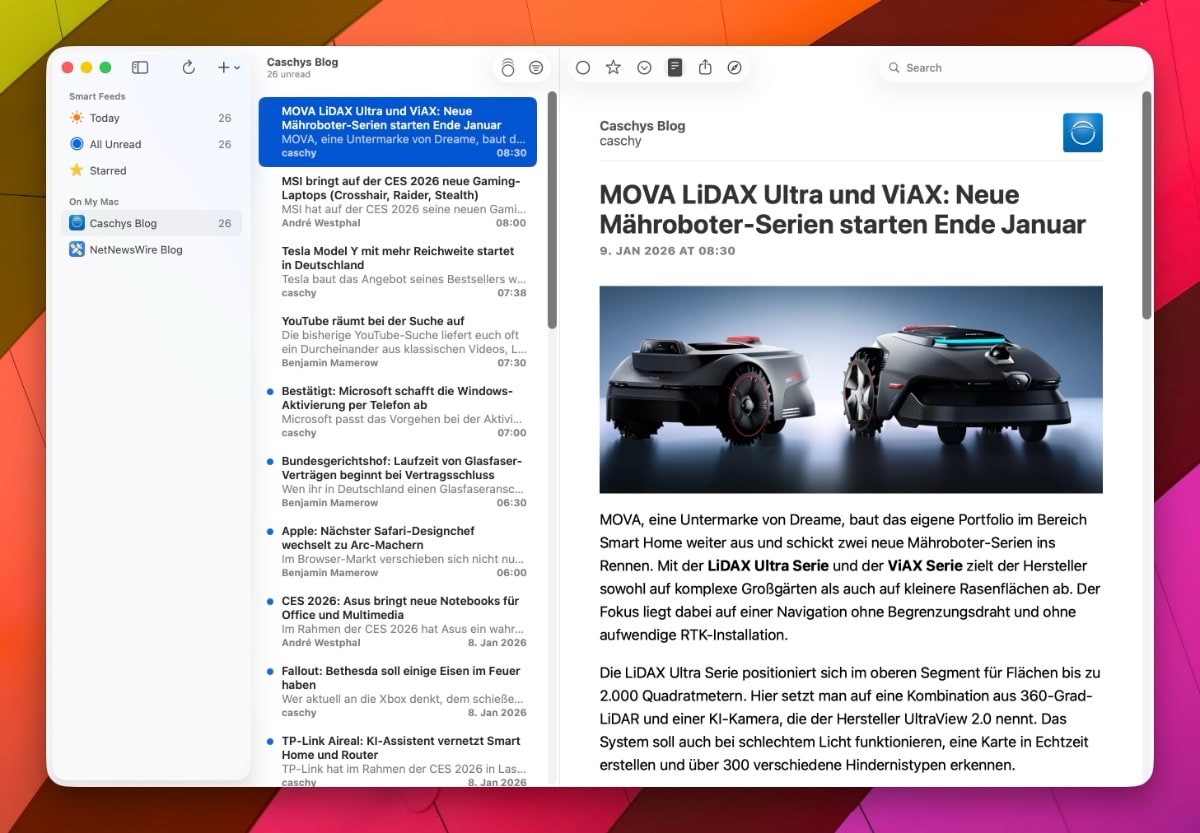This screenshot has height=833, width=1200.
Task: Select Caschys Blog feed in sidebar
Action: (151, 223)
